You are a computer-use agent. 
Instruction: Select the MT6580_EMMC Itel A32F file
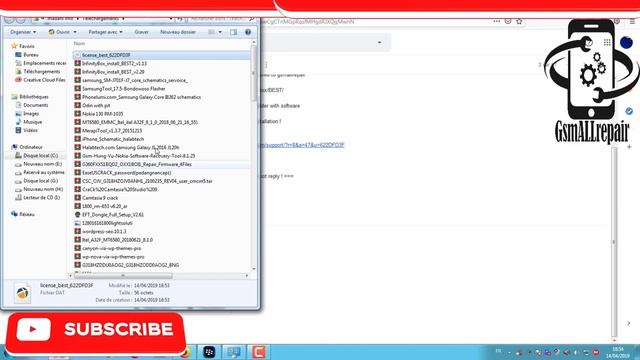(140, 122)
